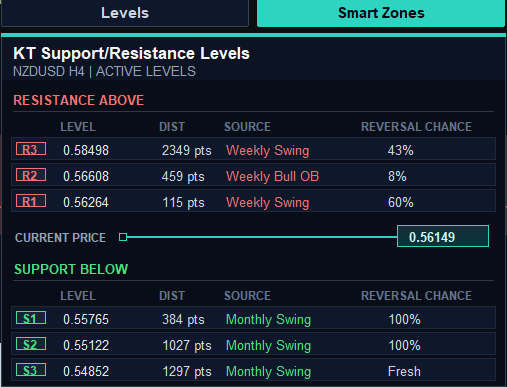Screen dimensions: 507x387
Task: Click the 43% reversal chance
Action: click(400, 150)
